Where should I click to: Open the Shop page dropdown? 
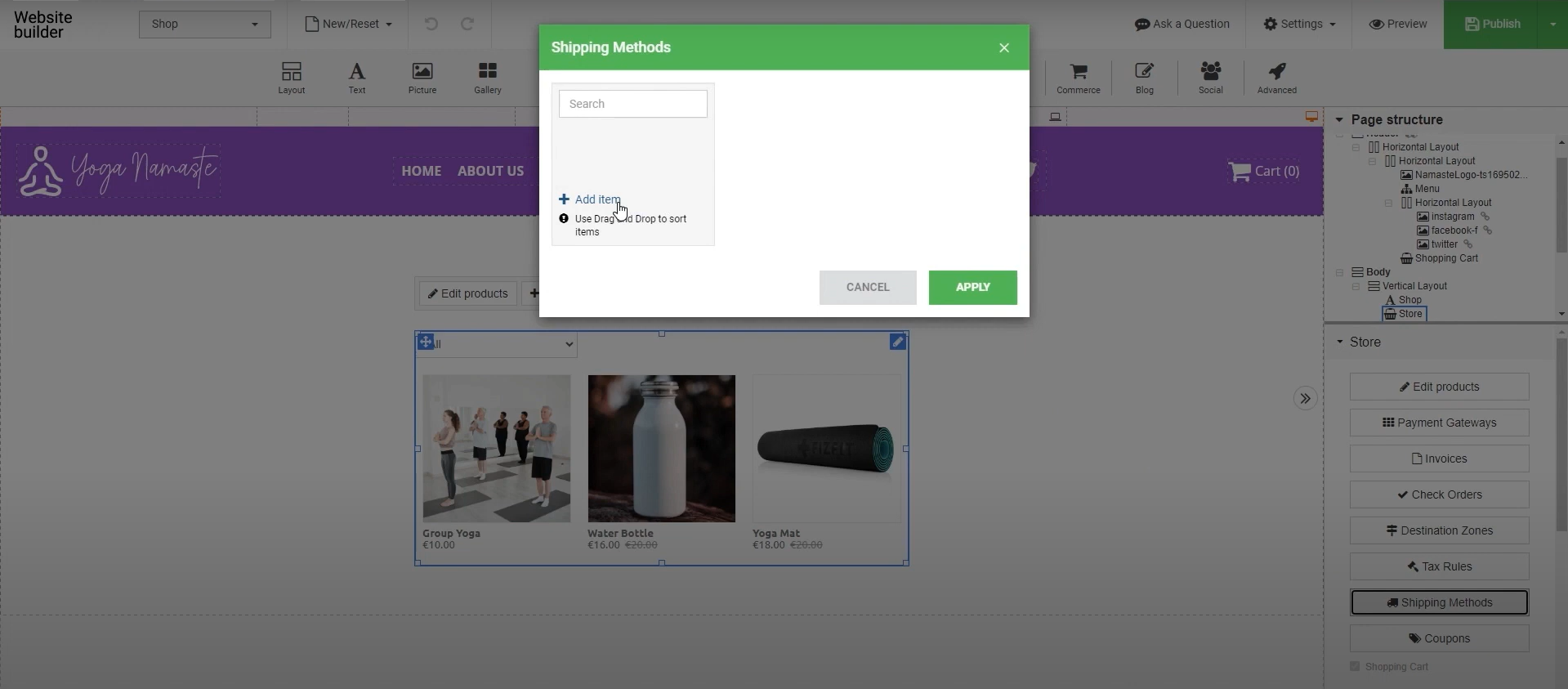tap(204, 24)
